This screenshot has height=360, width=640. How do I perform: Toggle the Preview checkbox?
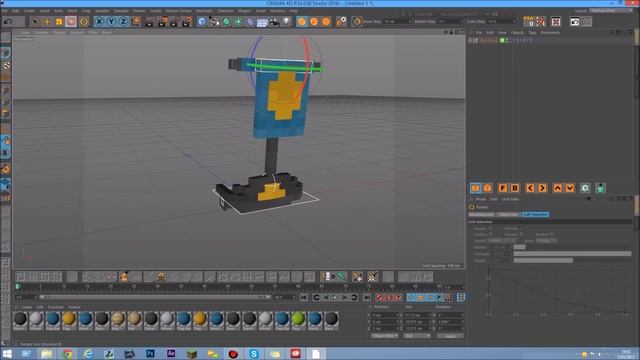coord(521,229)
